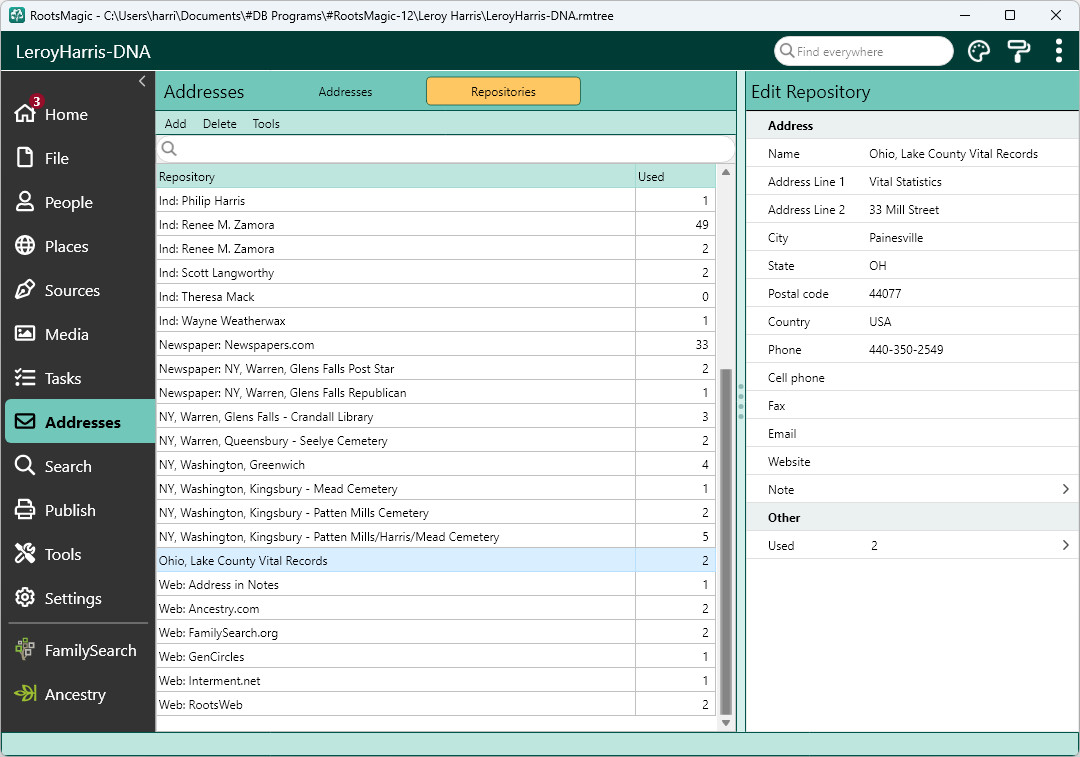This screenshot has width=1080, height=757.
Task: Select Web: RootsWeb row
Action: tap(436, 705)
